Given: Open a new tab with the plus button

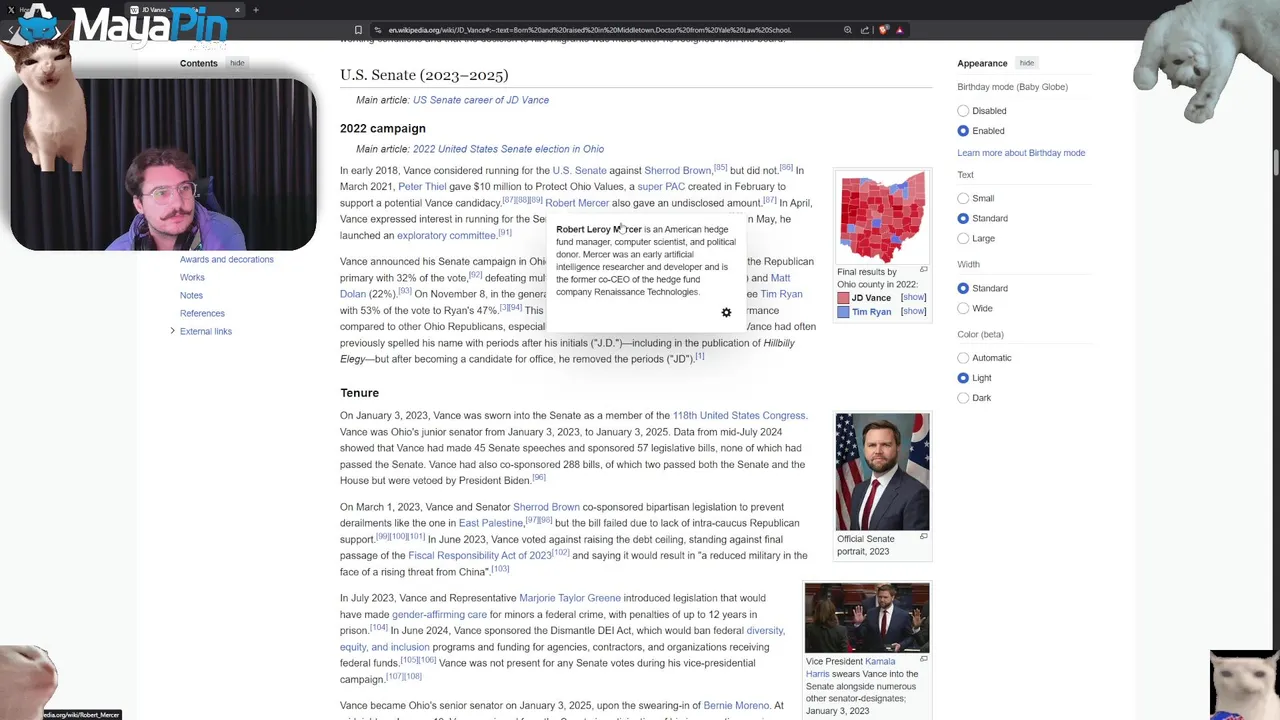Looking at the screenshot, I should pos(256,10).
